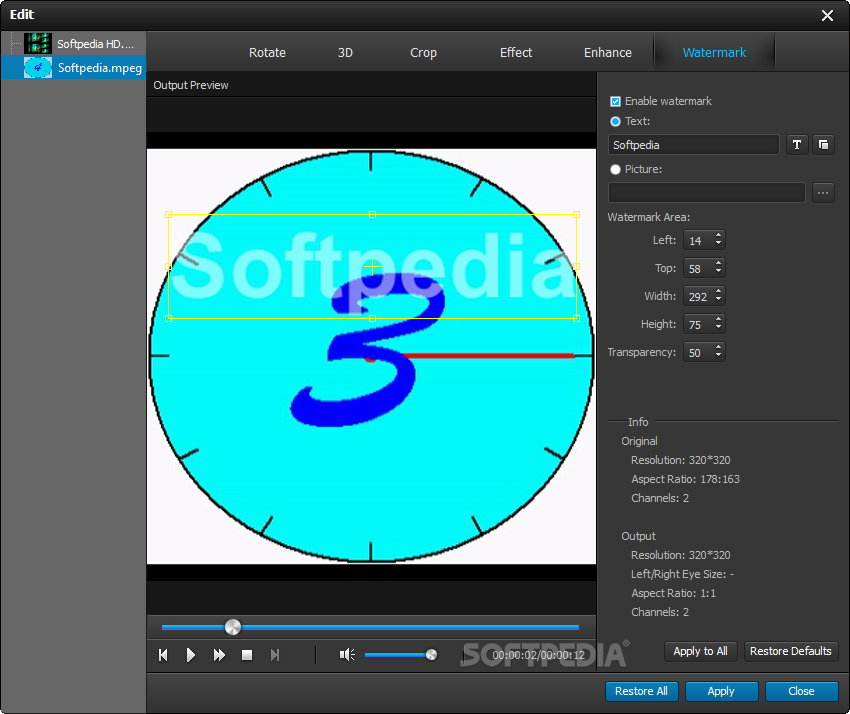Browse for a watermark picture file
This screenshot has height=714, width=850.
tap(823, 192)
